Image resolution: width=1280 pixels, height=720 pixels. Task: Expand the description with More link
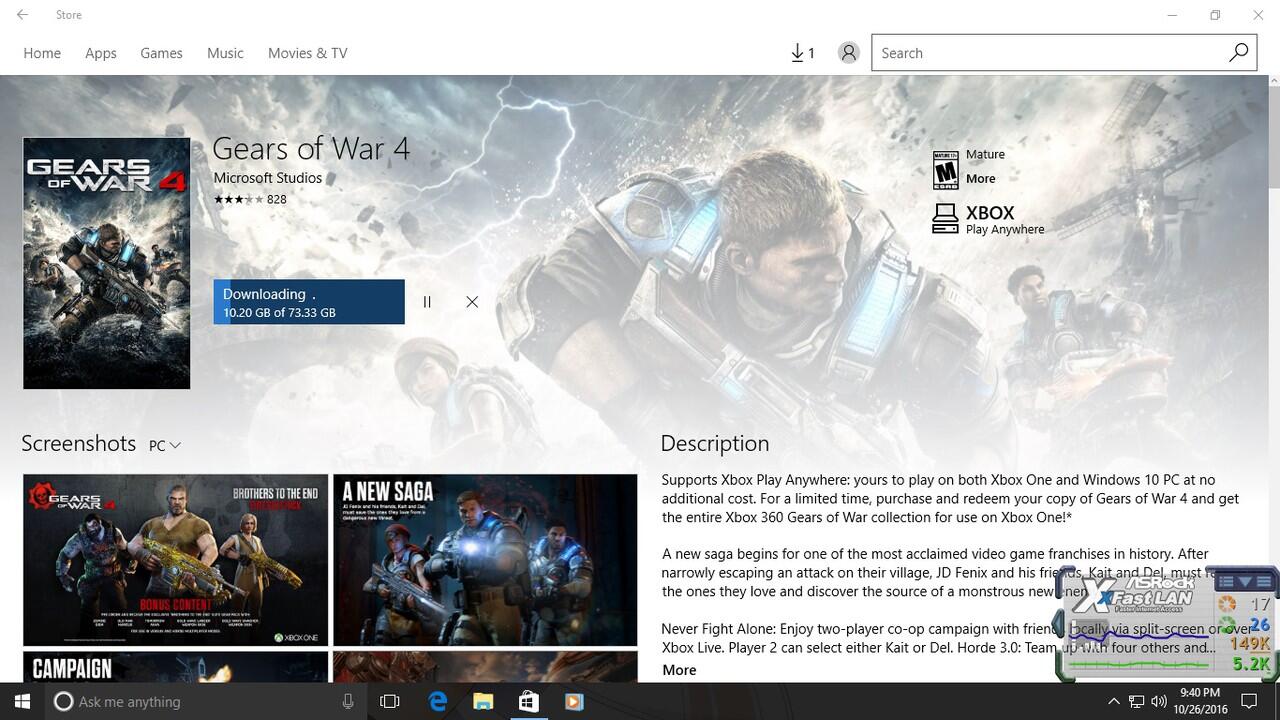click(x=679, y=670)
